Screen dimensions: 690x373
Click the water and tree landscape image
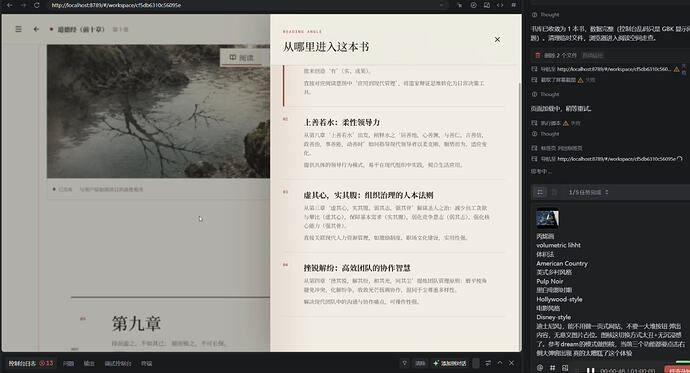click(158, 111)
